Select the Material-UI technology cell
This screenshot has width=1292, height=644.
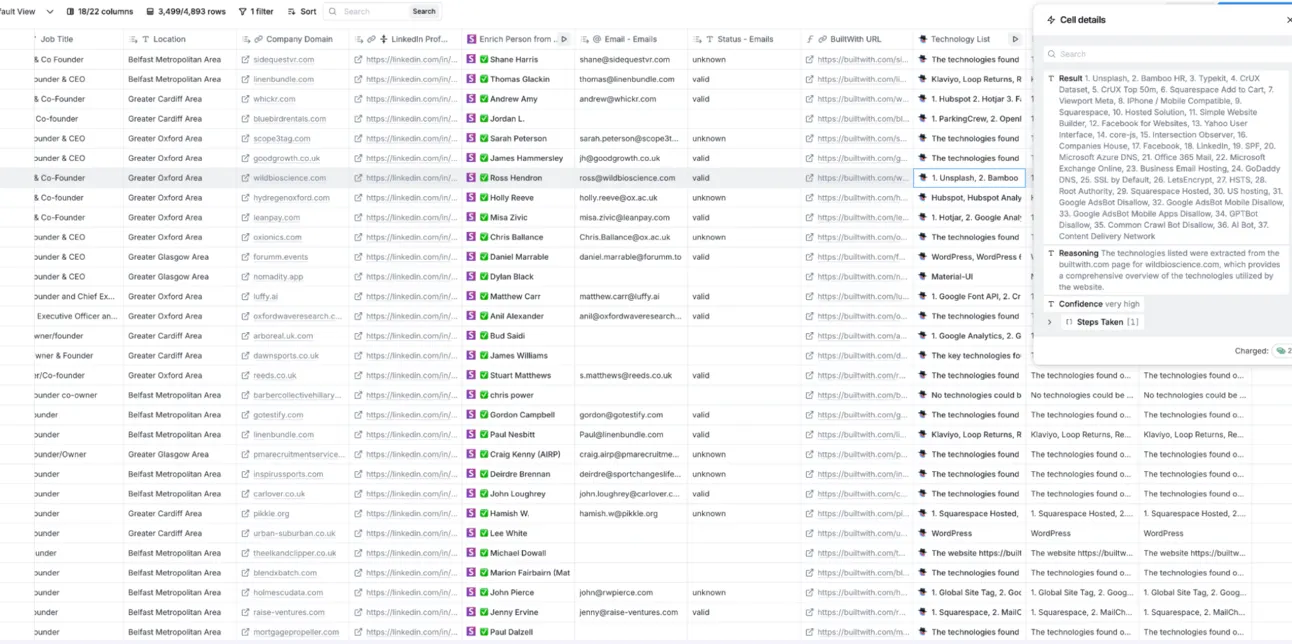[970, 277]
